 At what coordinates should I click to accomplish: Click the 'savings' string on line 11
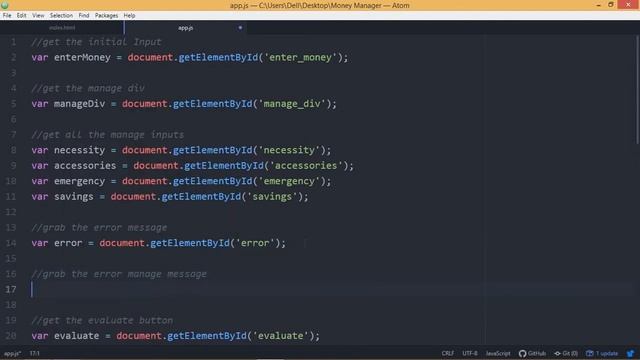[272, 197]
